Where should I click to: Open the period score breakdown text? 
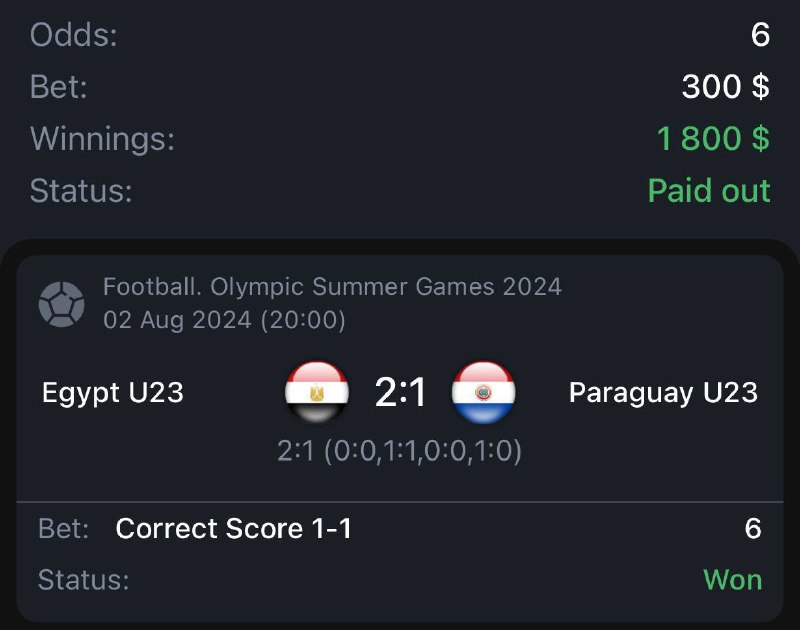pyautogui.click(x=399, y=451)
